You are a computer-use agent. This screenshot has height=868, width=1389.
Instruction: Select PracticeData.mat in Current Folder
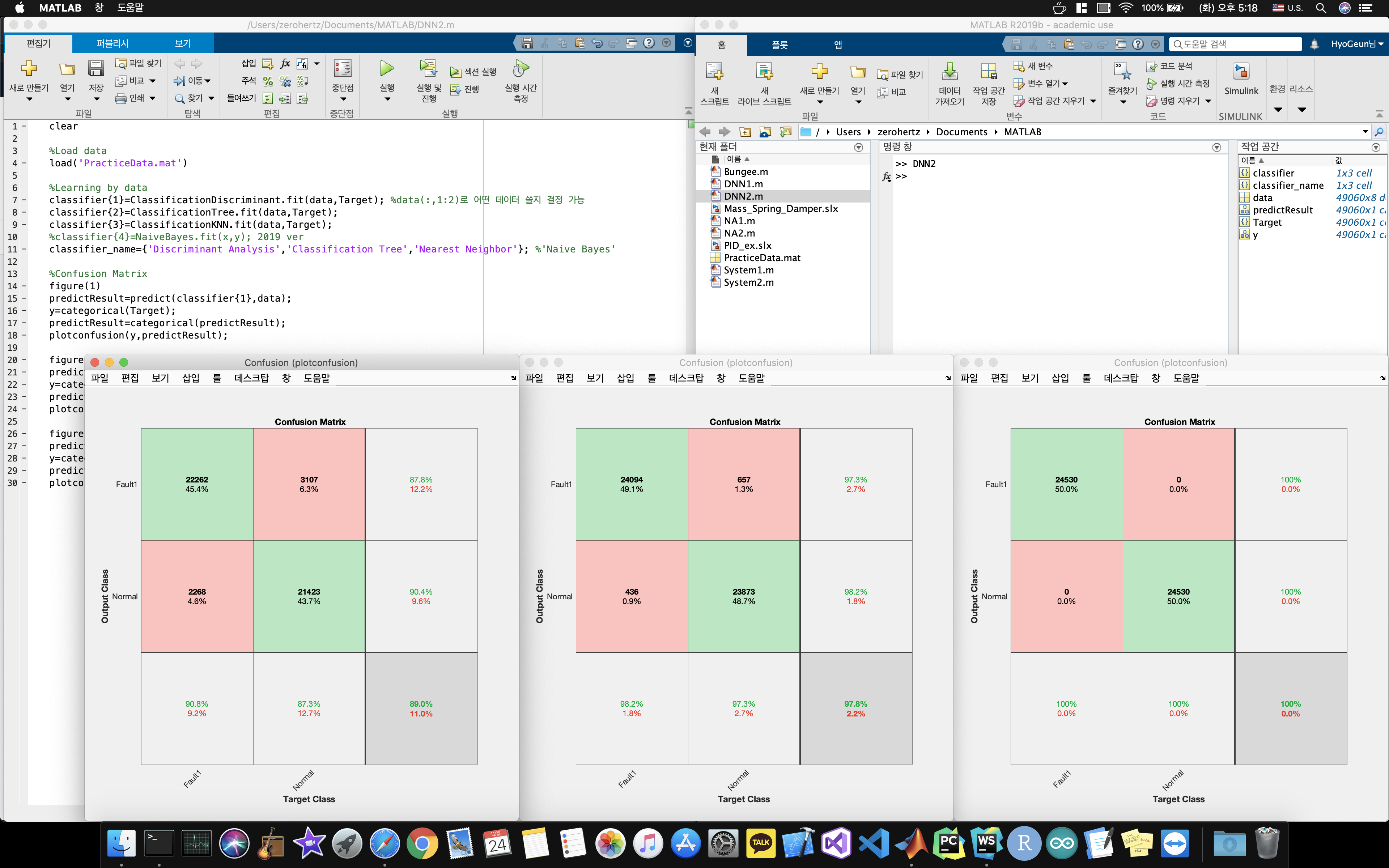(x=762, y=258)
